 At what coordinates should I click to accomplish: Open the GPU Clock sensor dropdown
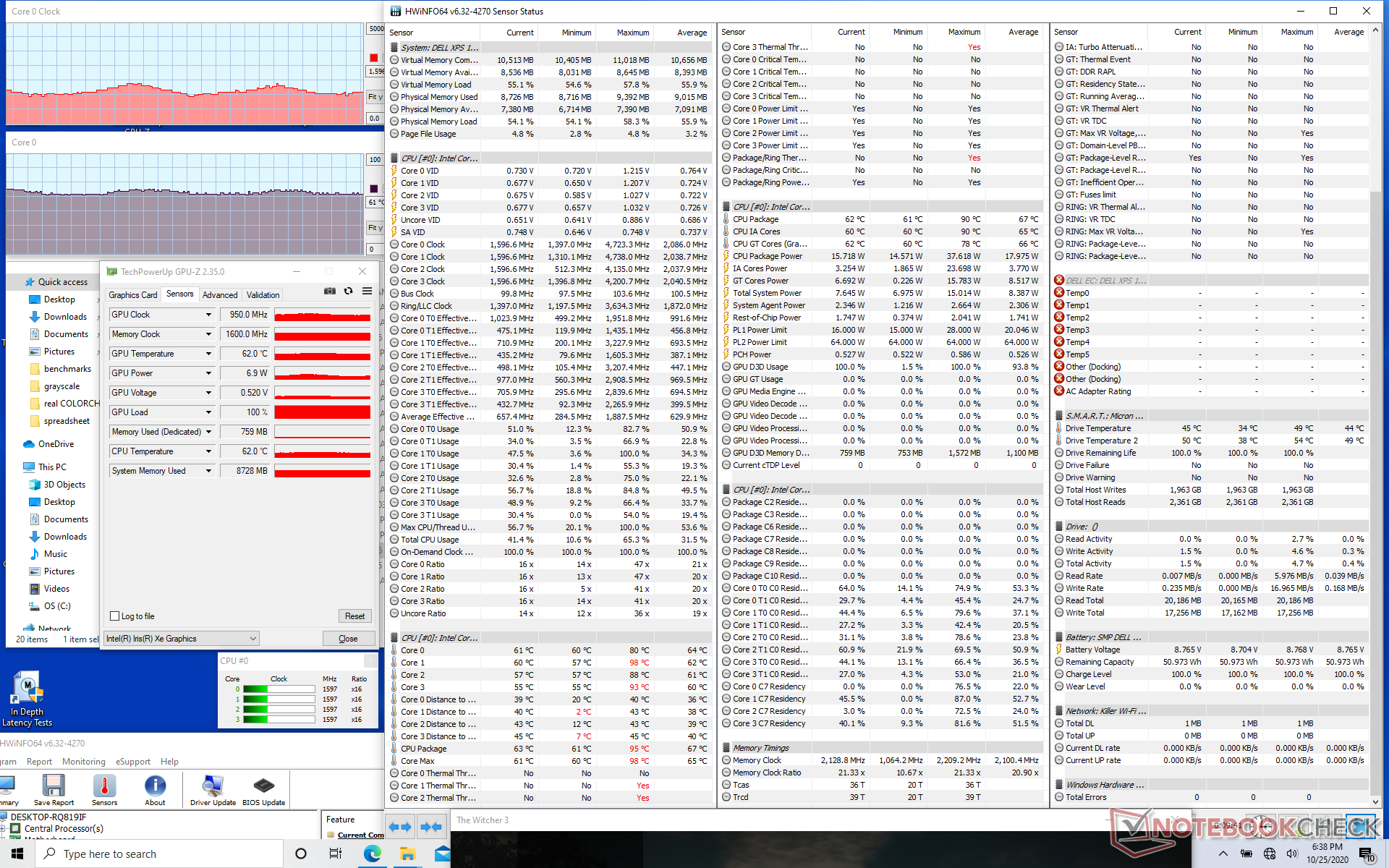click(x=208, y=315)
